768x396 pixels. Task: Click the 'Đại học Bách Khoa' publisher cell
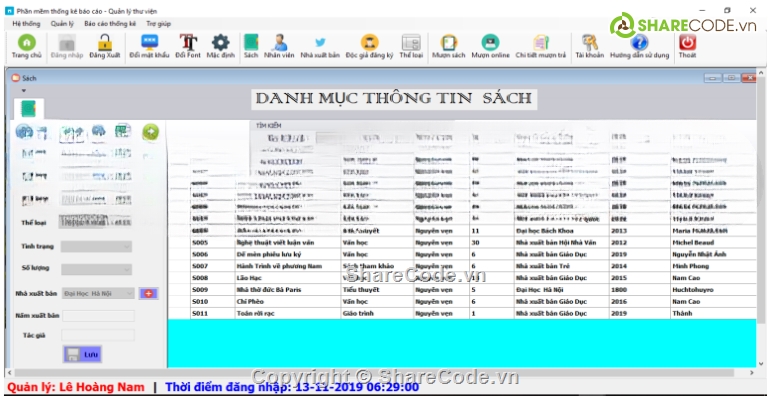(562, 231)
